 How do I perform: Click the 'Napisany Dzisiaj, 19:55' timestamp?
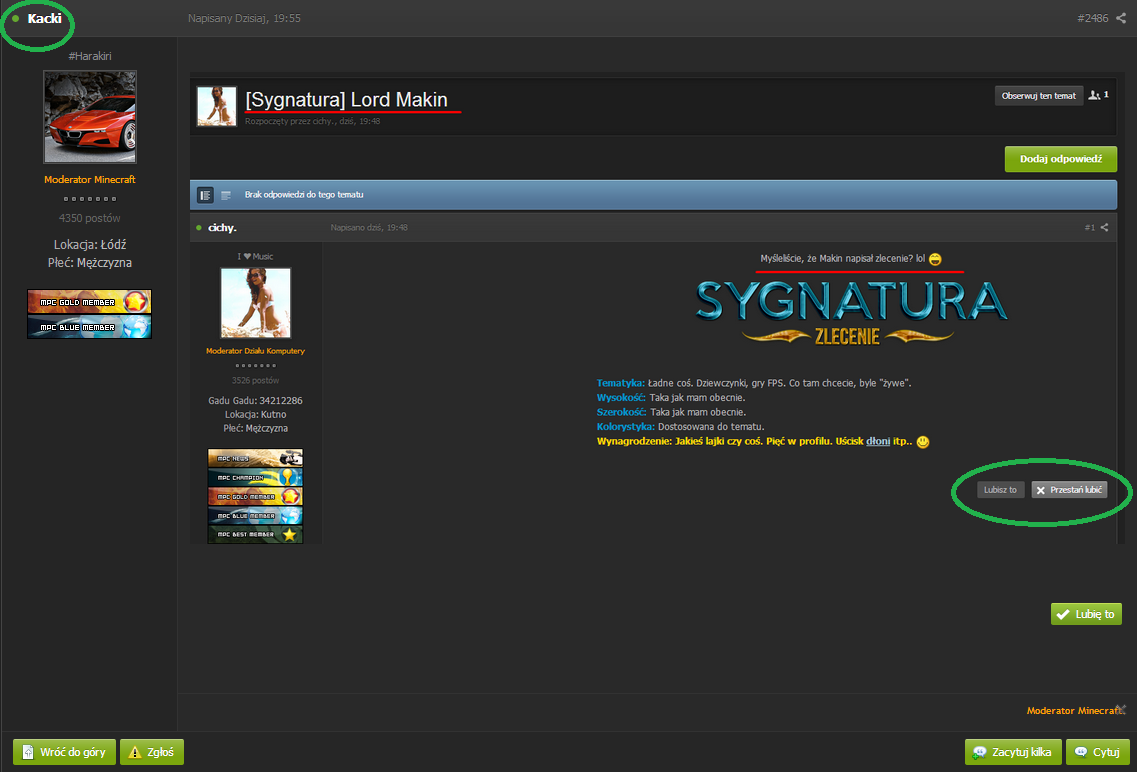244,18
